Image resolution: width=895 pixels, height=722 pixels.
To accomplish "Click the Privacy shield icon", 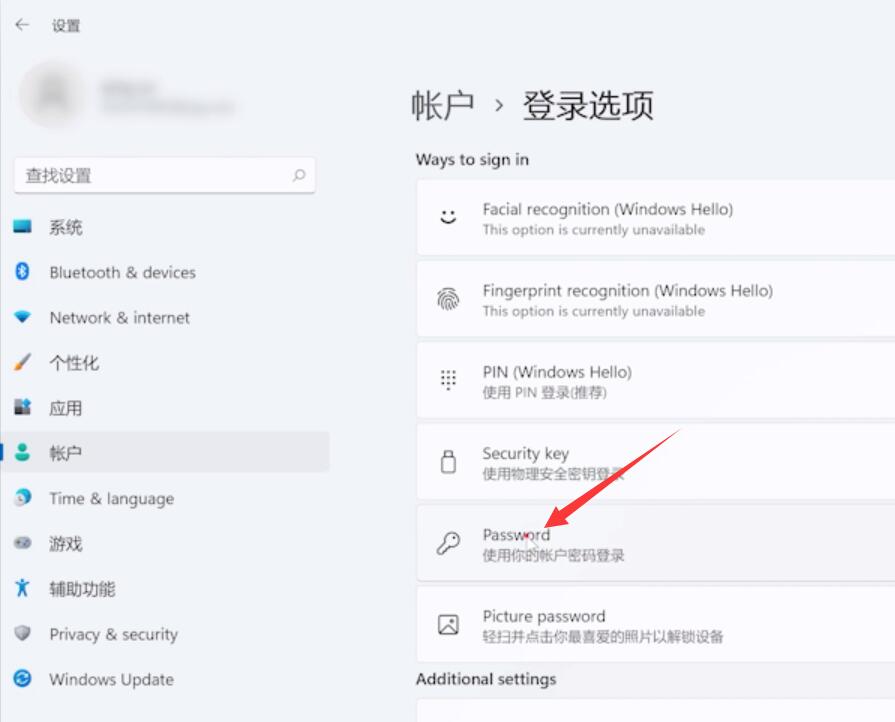I will tap(22, 633).
